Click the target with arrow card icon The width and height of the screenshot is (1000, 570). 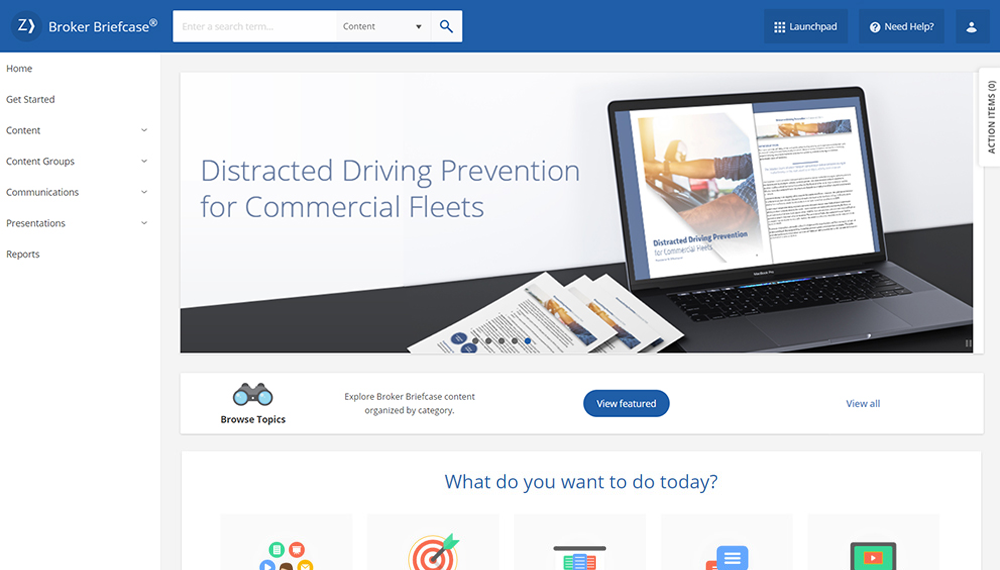coord(434,552)
